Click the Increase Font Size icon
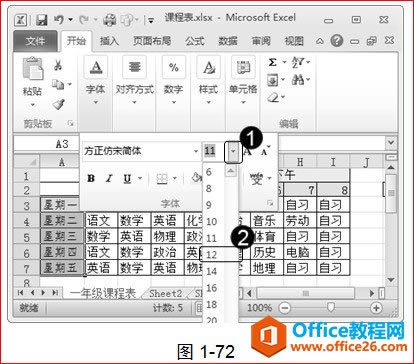The height and width of the screenshot is (364, 414). point(247,152)
